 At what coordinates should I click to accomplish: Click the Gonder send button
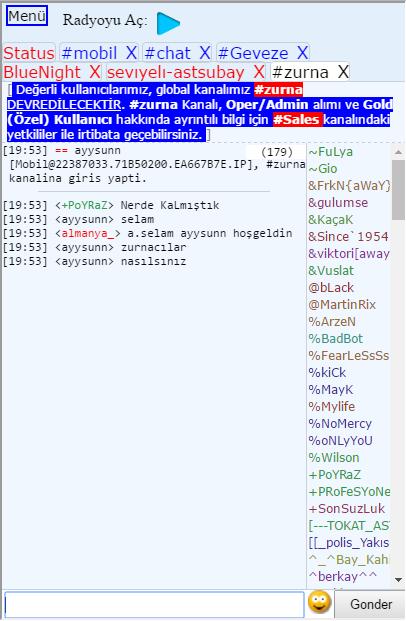point(371,604)
